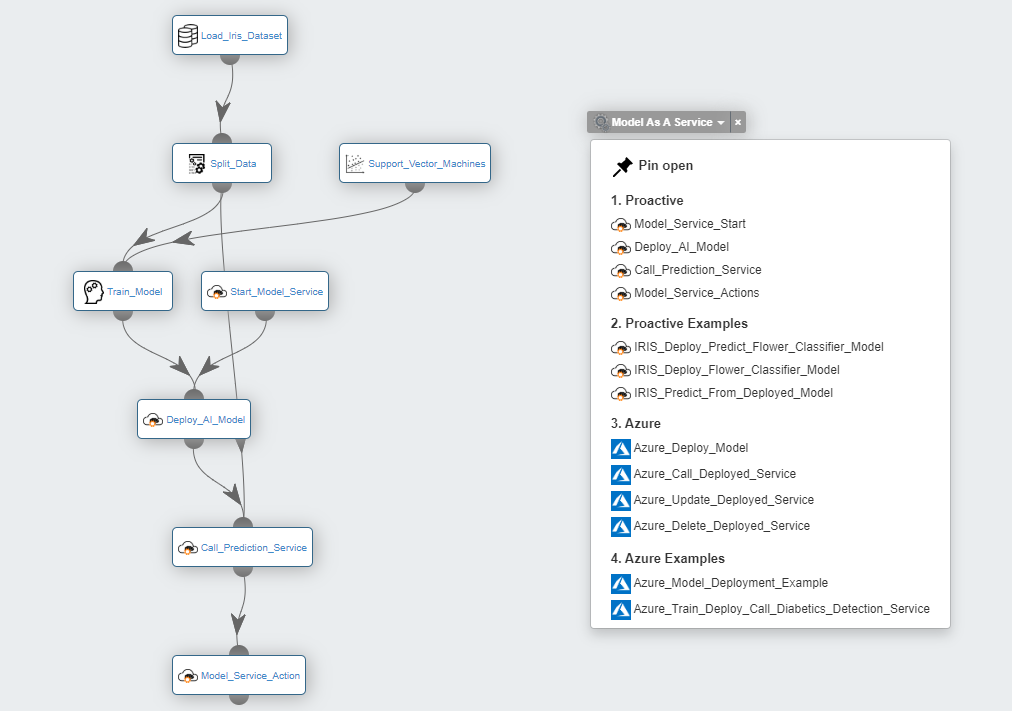Click output connector below Train_Model node
The image size is (1012, 711).
coord(123,314)
